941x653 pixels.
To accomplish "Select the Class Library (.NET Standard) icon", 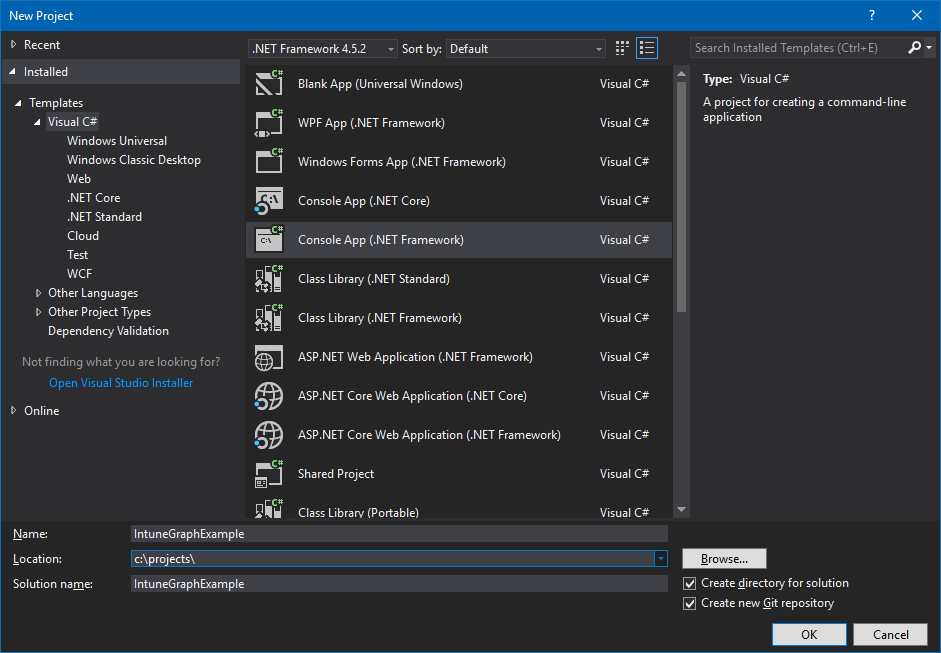I will coord(266,278).
